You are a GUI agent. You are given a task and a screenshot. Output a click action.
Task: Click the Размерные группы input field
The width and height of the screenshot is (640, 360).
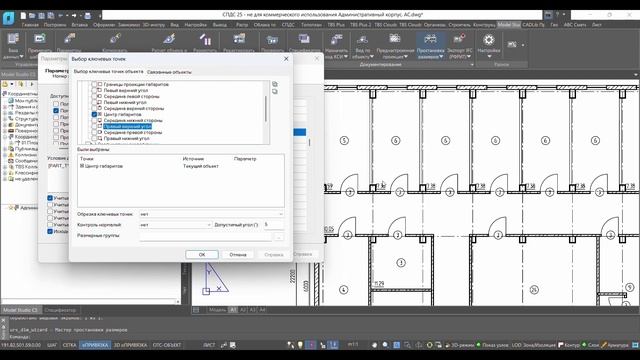point(205,236)
